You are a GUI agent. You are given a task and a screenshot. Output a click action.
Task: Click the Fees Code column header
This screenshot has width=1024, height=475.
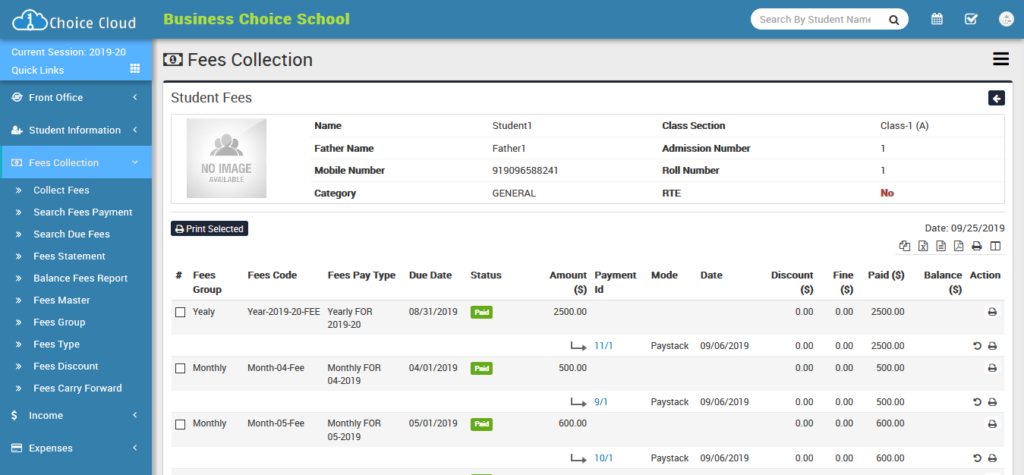[x=272, y=275]
